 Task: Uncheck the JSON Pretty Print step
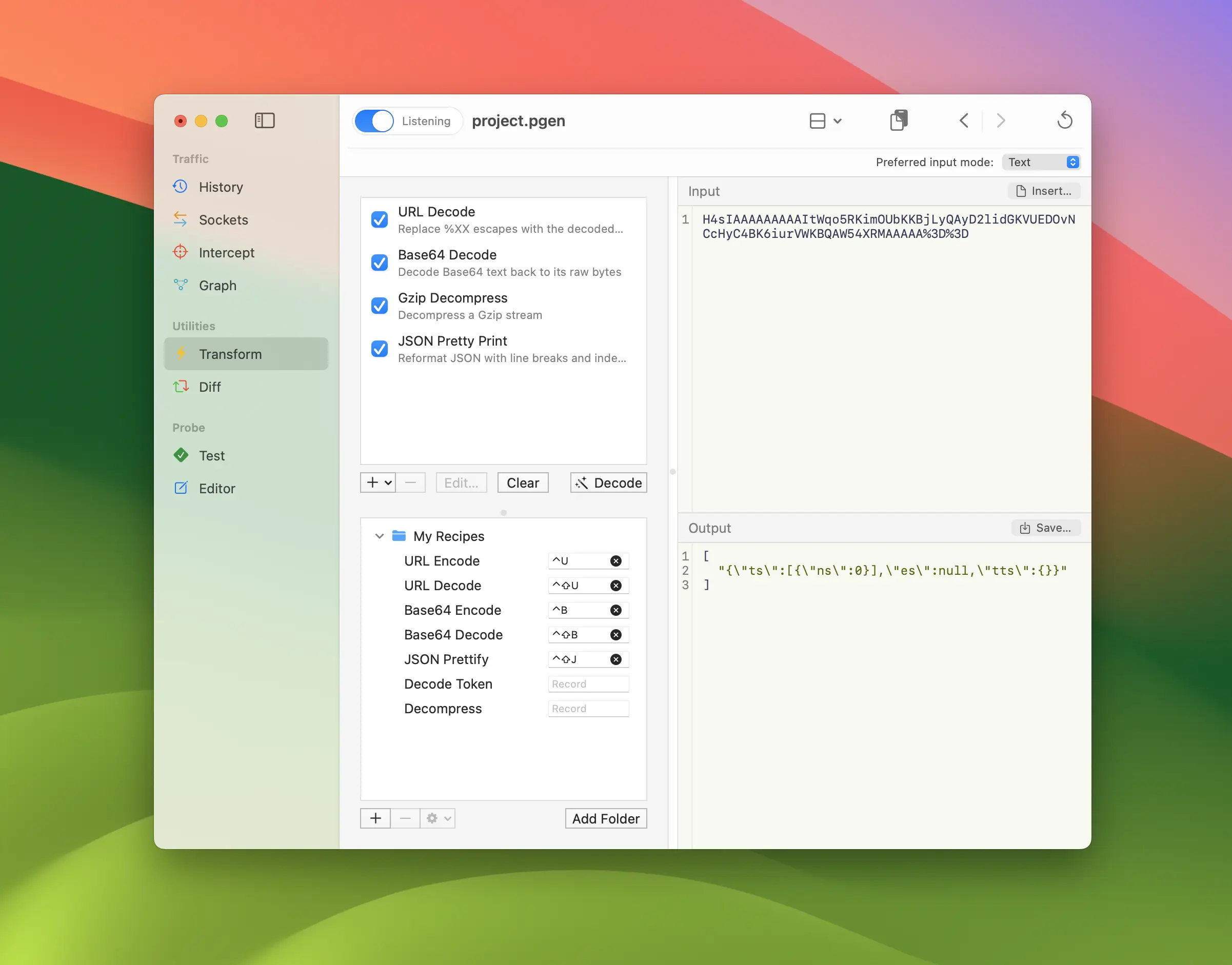pos(379,349)
